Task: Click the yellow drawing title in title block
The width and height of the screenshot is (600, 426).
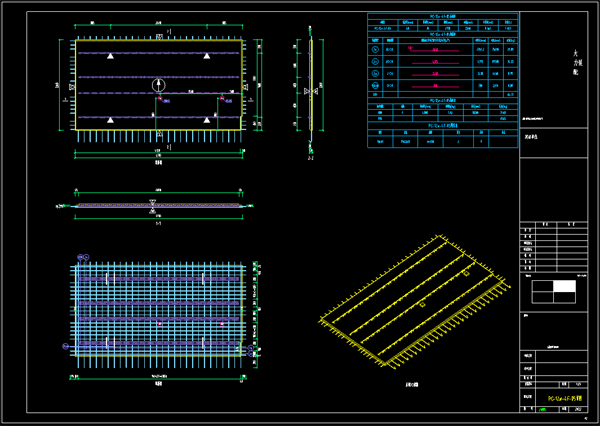Action: pyautogui.click(x=565, y=398)
